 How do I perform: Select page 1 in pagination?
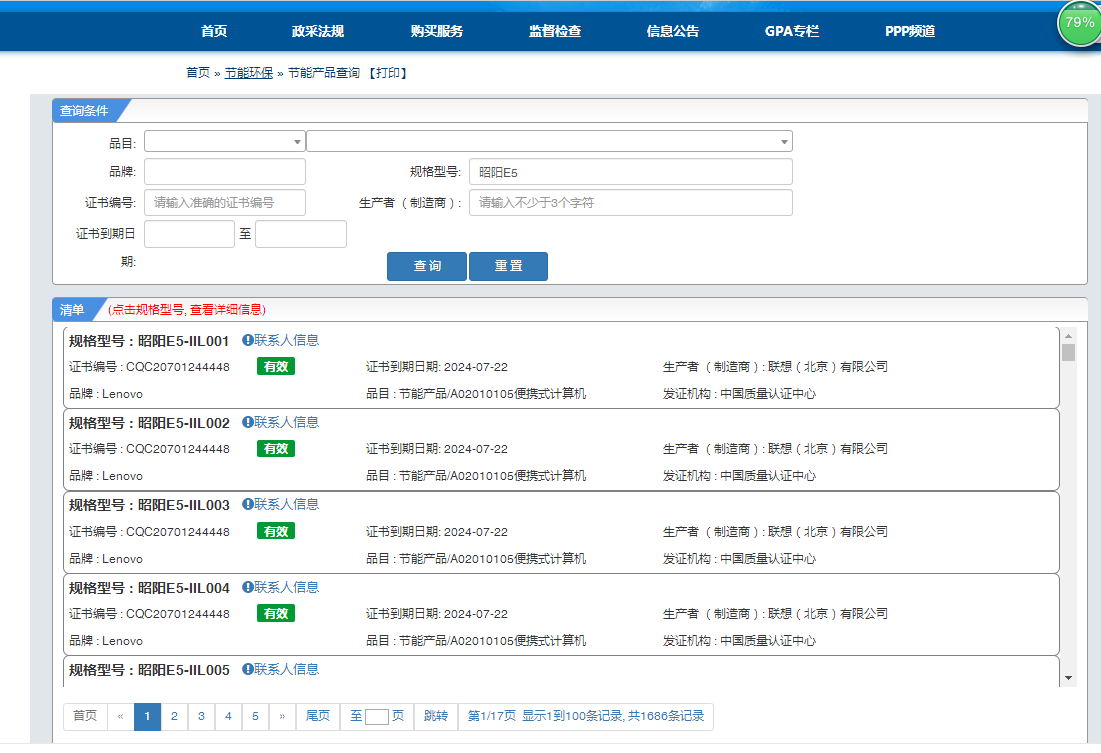[x=147, y=716]
